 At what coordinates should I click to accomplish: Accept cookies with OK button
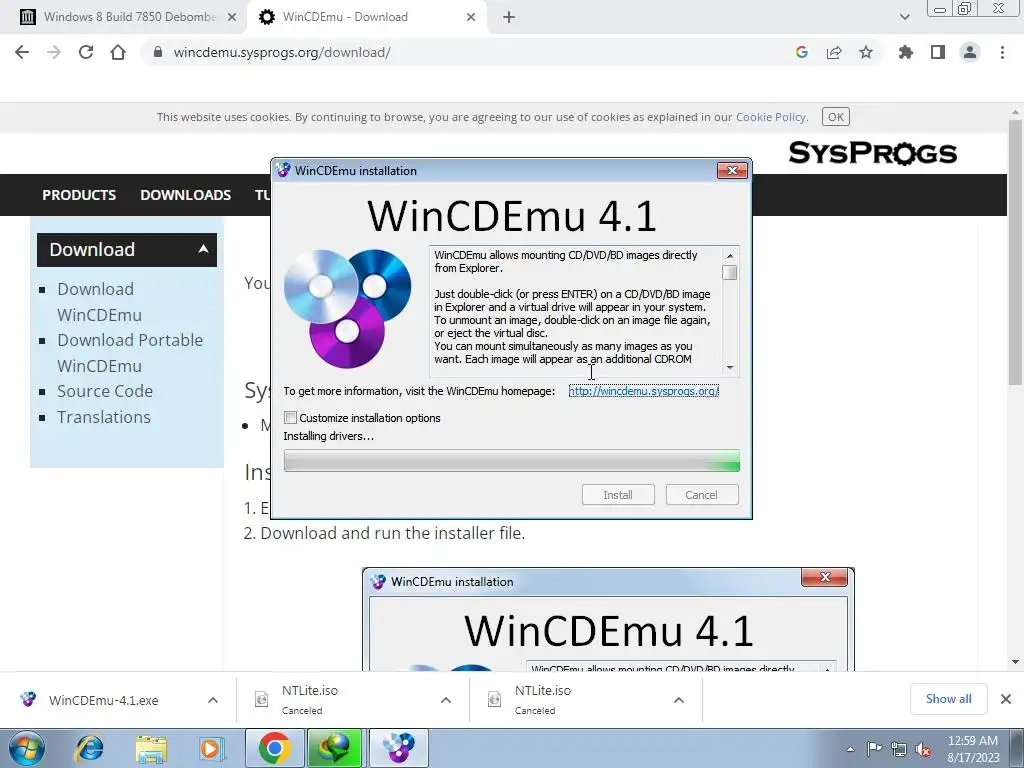point(835,117)
